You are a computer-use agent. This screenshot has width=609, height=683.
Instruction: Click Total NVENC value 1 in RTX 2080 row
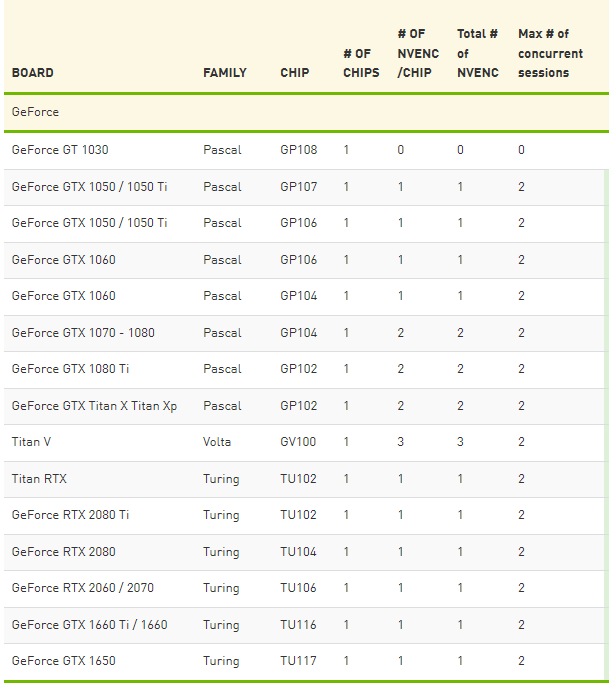460,552
